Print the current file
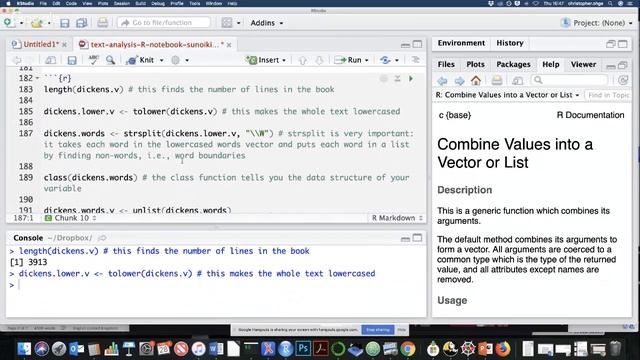This screenshot has height=360, width=640. pyautogui.click(x=102, y=22)
